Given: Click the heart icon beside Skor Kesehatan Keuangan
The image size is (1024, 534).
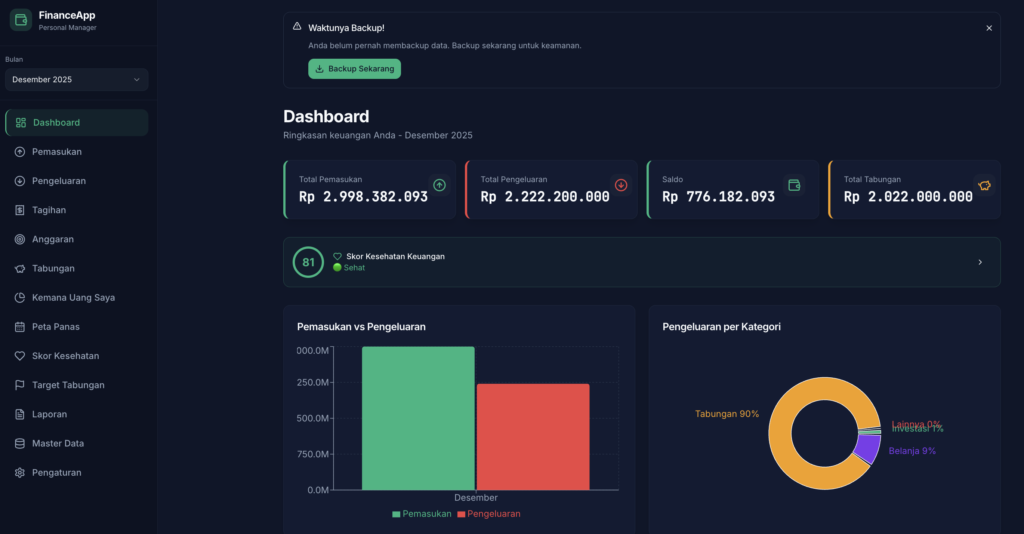Looking at the screenshot, I should pos(338,256).
